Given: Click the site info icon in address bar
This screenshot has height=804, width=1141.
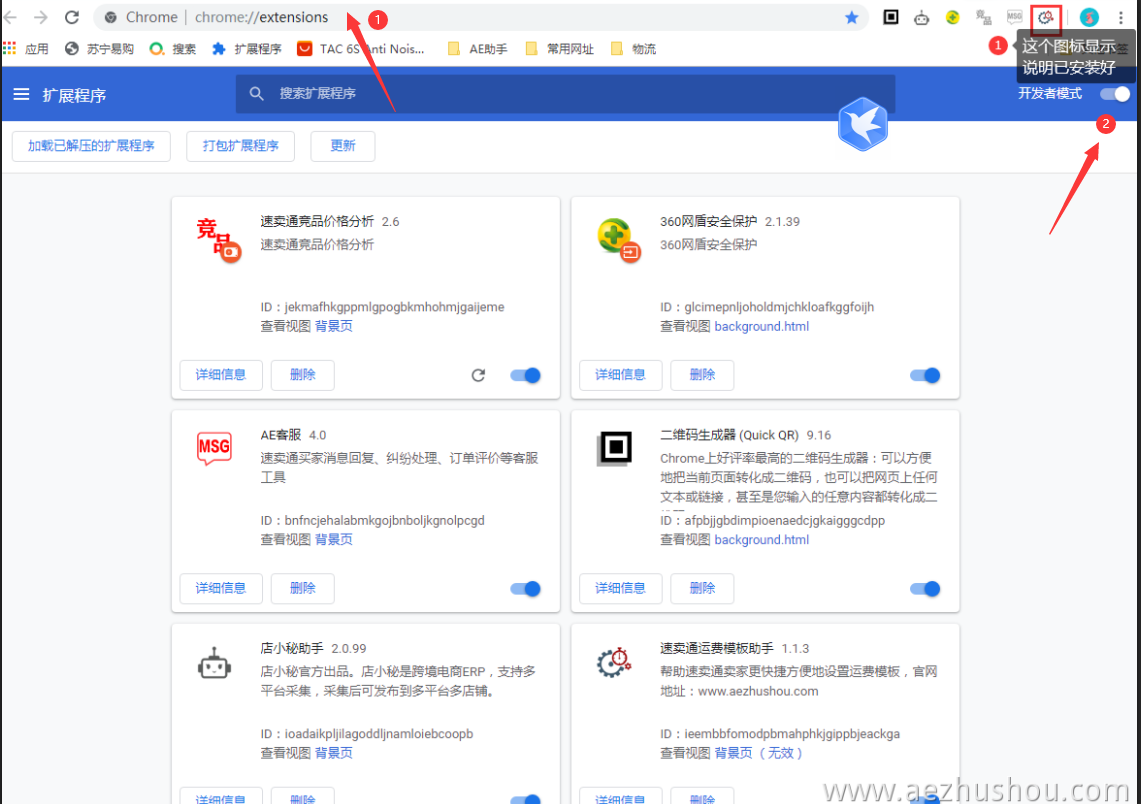Looking at the screenshot, I should [111, 17].
